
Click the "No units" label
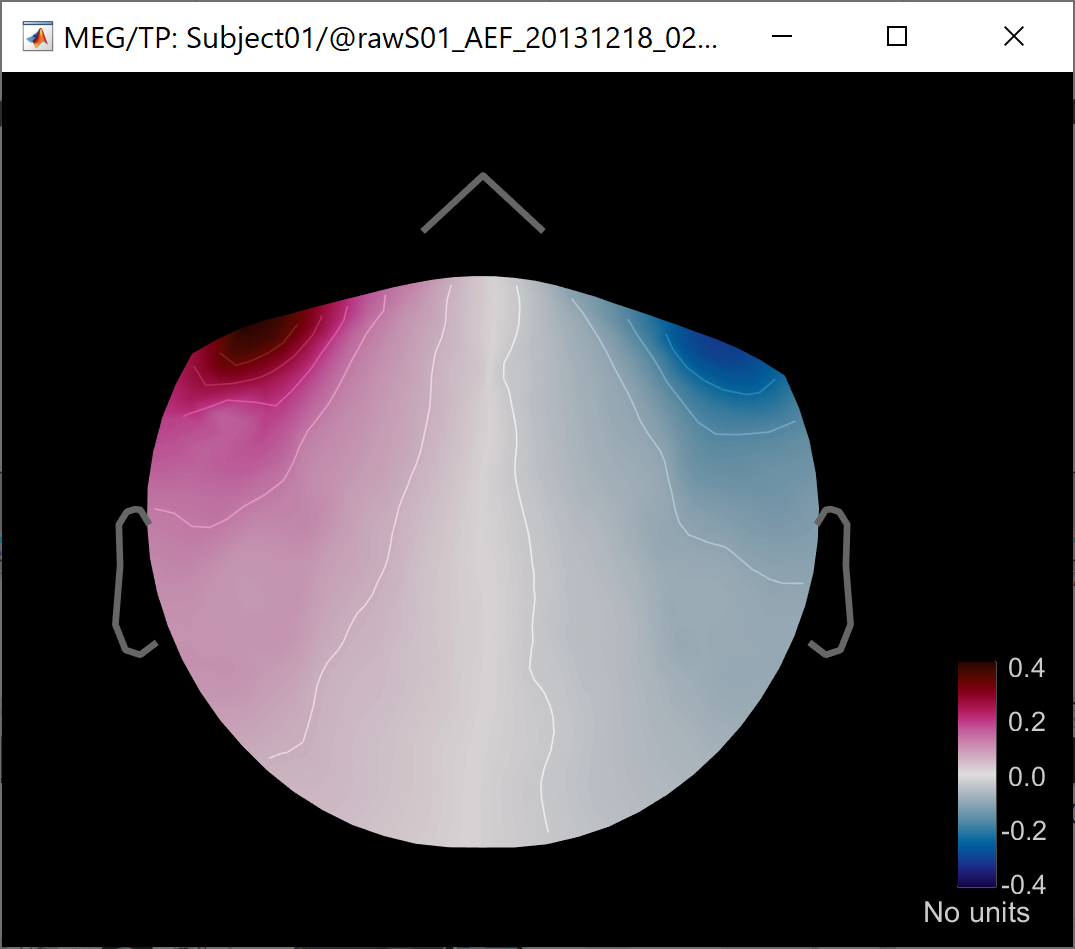coord(976,912)
